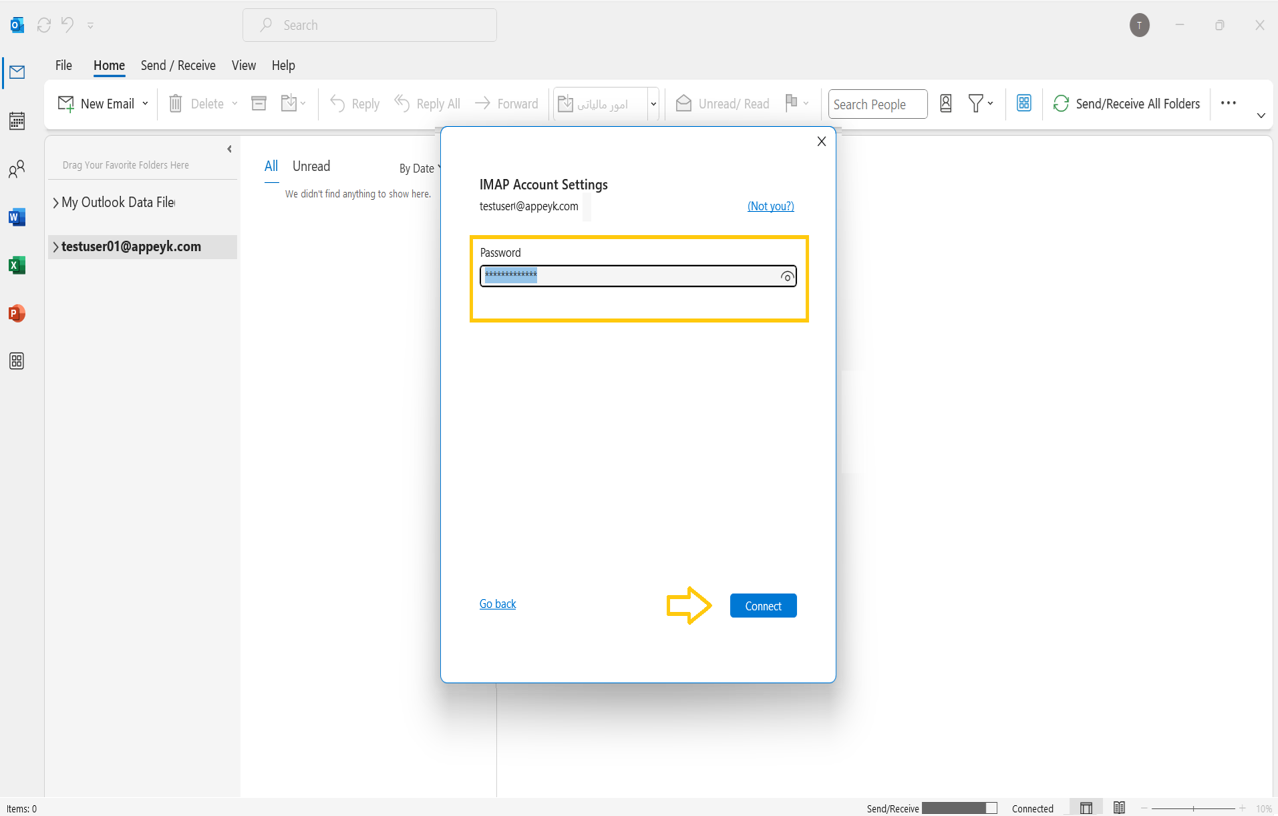The height and width of the screenshot is (816, 1278).
Task: Click the Search People field
Action: (x=877, y=104)
